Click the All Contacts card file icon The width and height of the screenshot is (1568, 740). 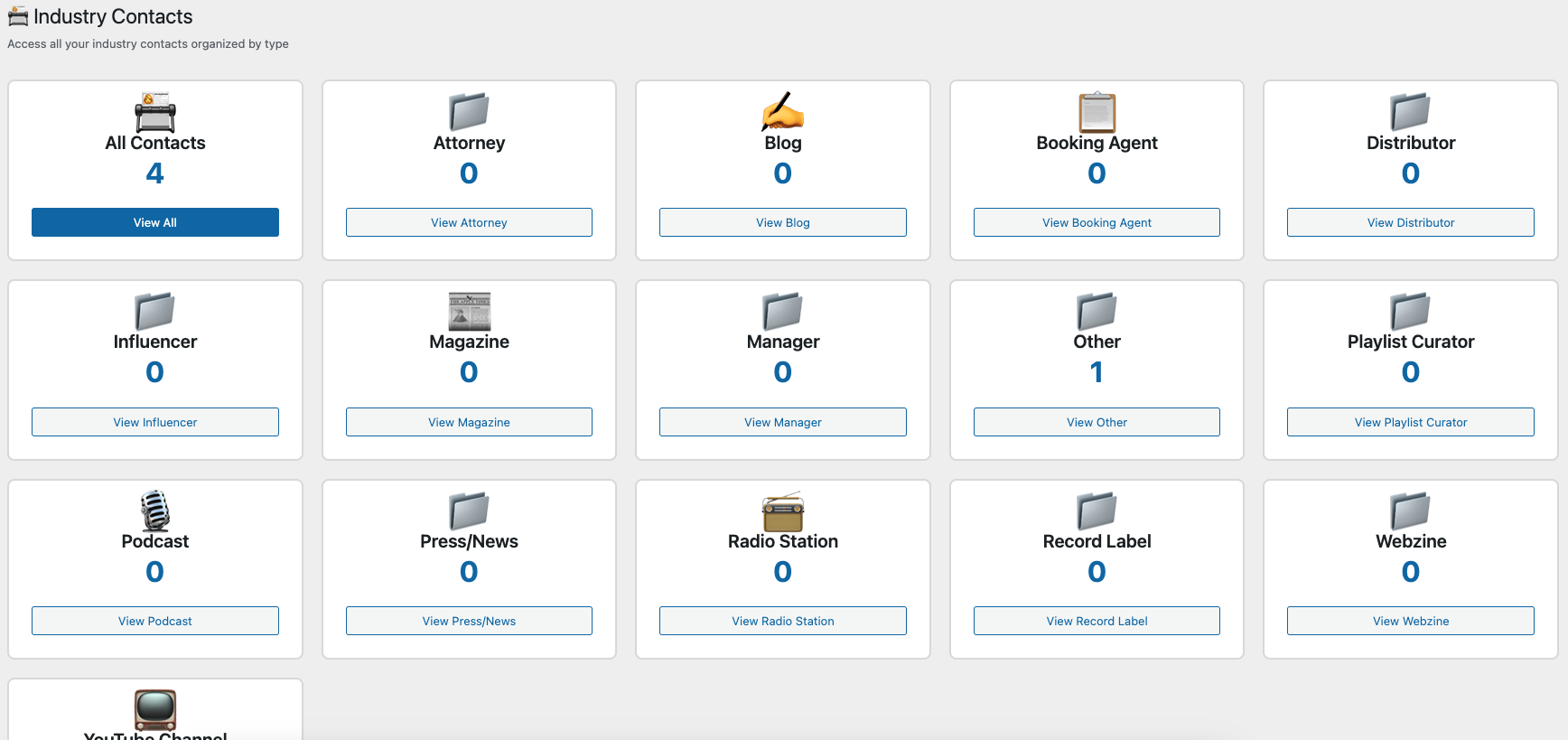coord(155,112)
